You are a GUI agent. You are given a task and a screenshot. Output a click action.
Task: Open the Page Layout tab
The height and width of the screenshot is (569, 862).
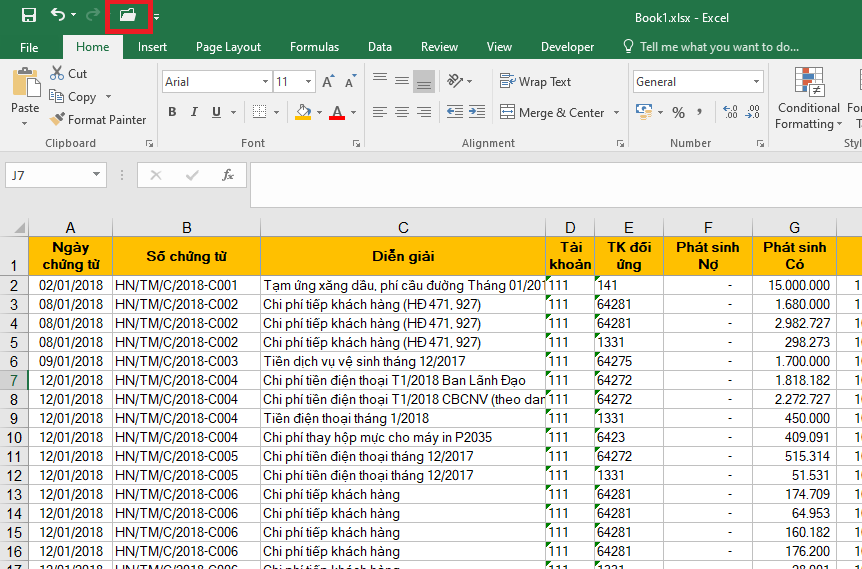[228, 47]
